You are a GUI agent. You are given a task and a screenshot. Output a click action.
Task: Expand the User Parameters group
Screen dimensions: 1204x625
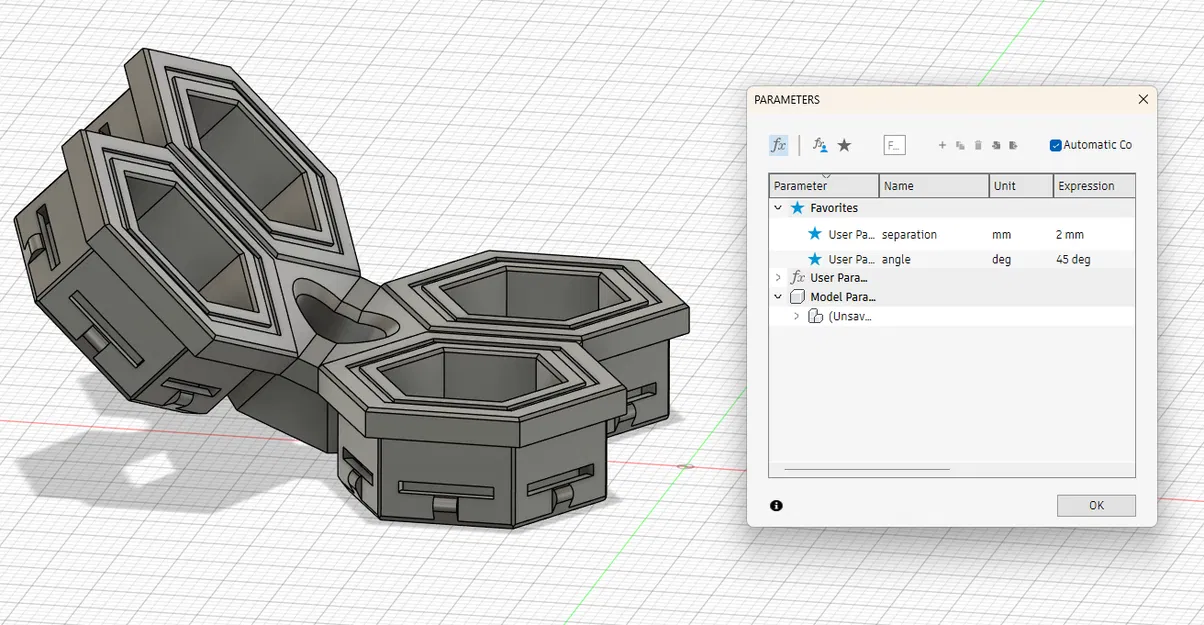tap(778, 277)
